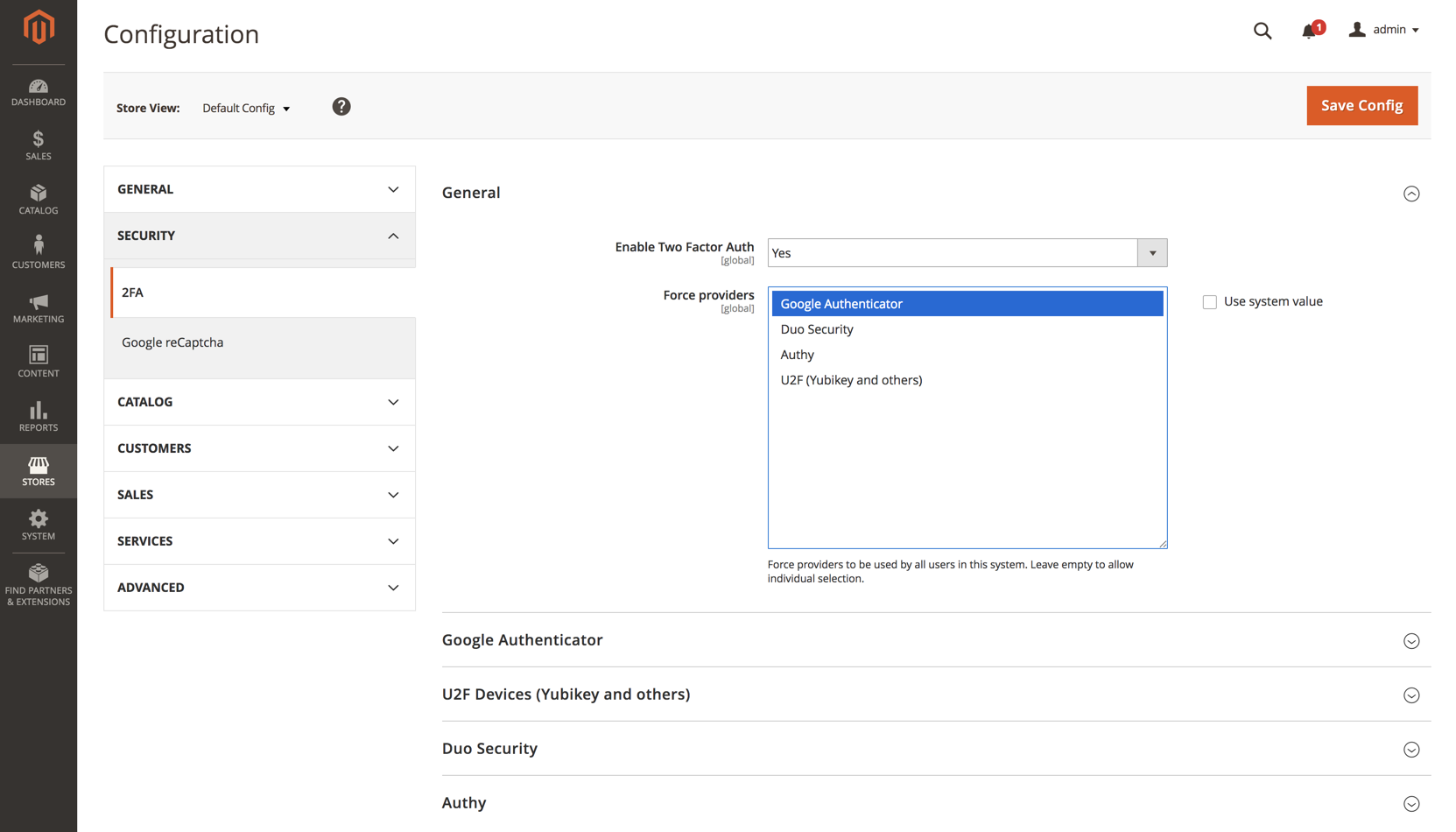The height and width of the screenshot is (832, 1456).
Task: Click the Magento logo icon
Action: [39, 28]
